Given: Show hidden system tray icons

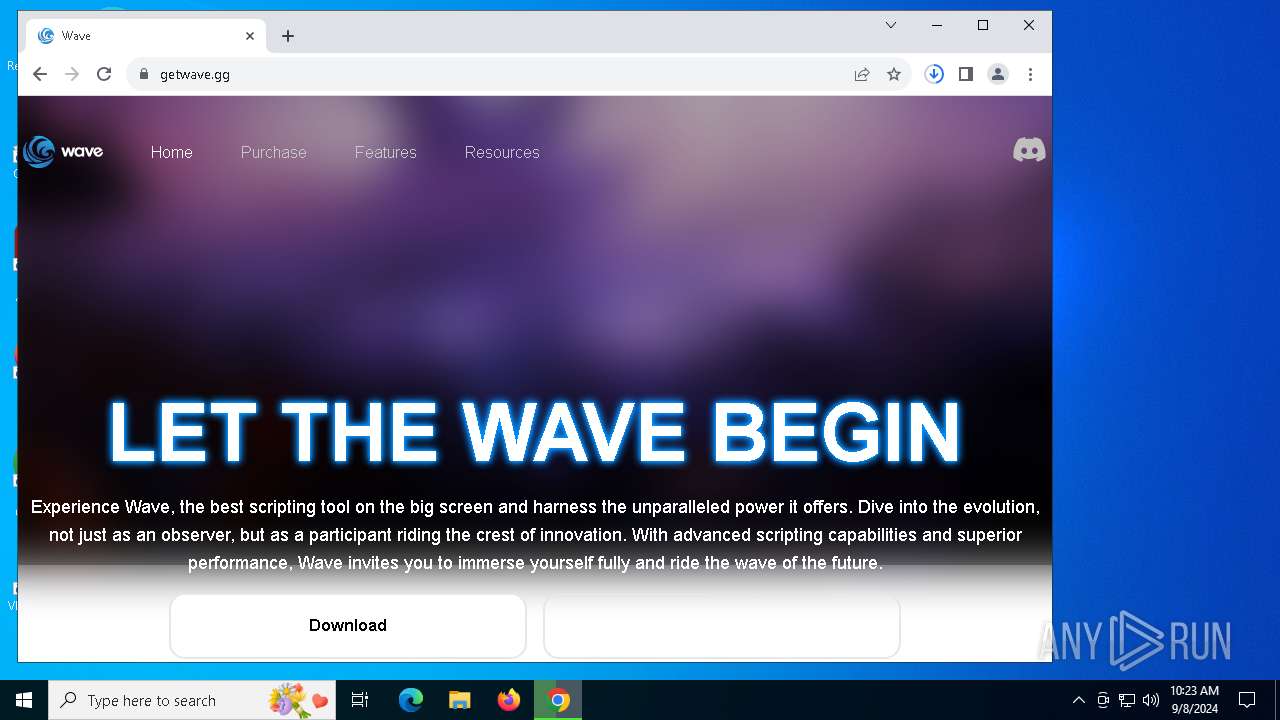Looking at the screenshot, I should click(1078, 700).
